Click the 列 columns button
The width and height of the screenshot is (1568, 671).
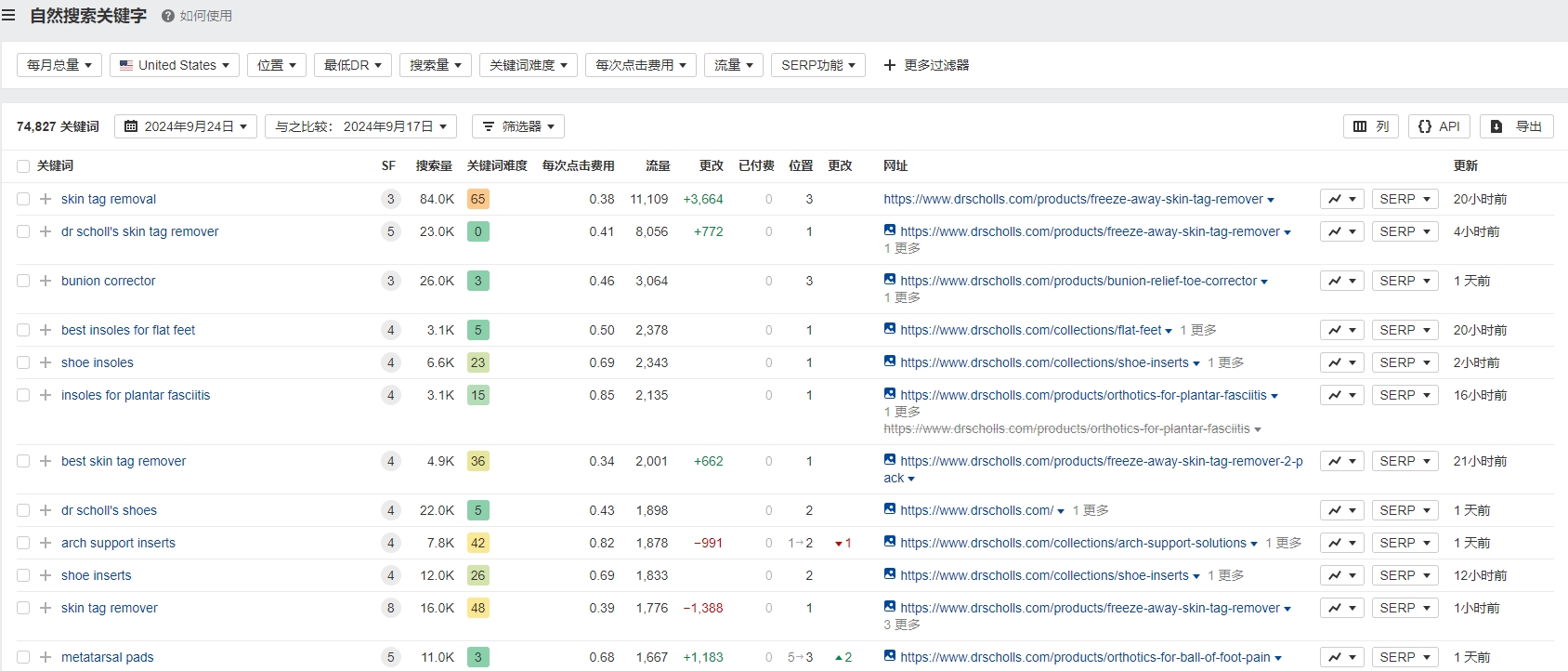pyautogui.click(x=1371, y=126)
